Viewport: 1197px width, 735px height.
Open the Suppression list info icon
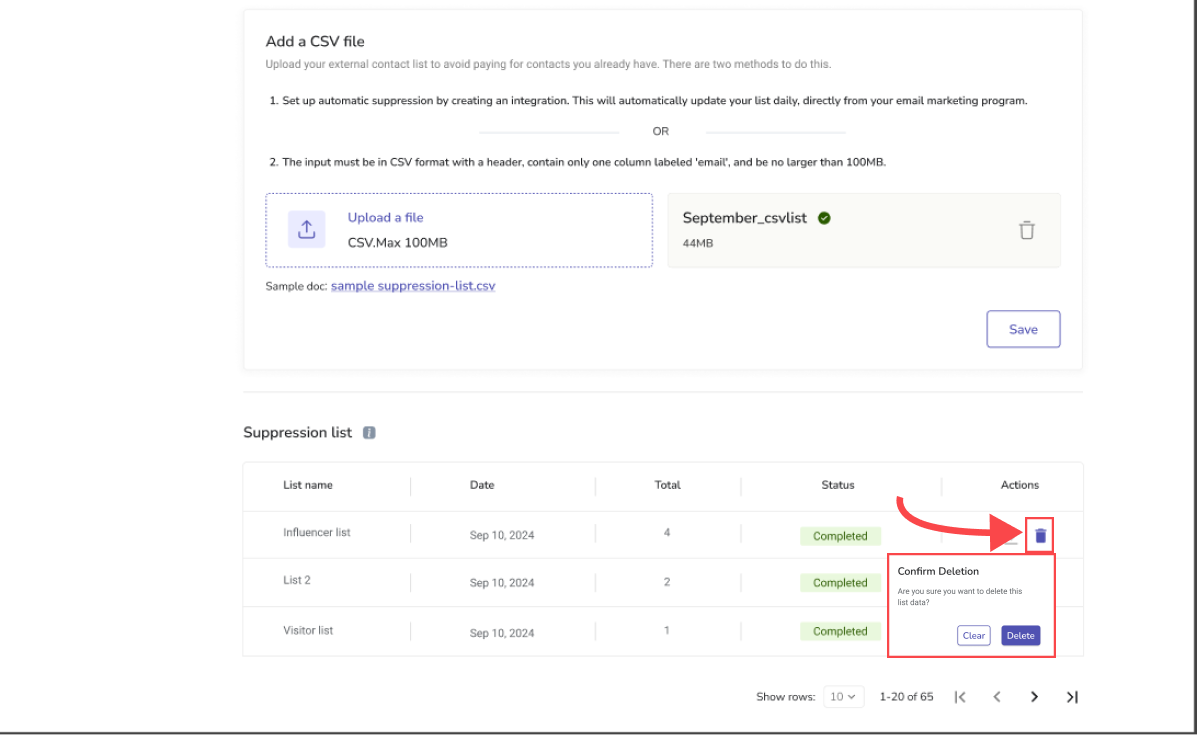point(369,433)
